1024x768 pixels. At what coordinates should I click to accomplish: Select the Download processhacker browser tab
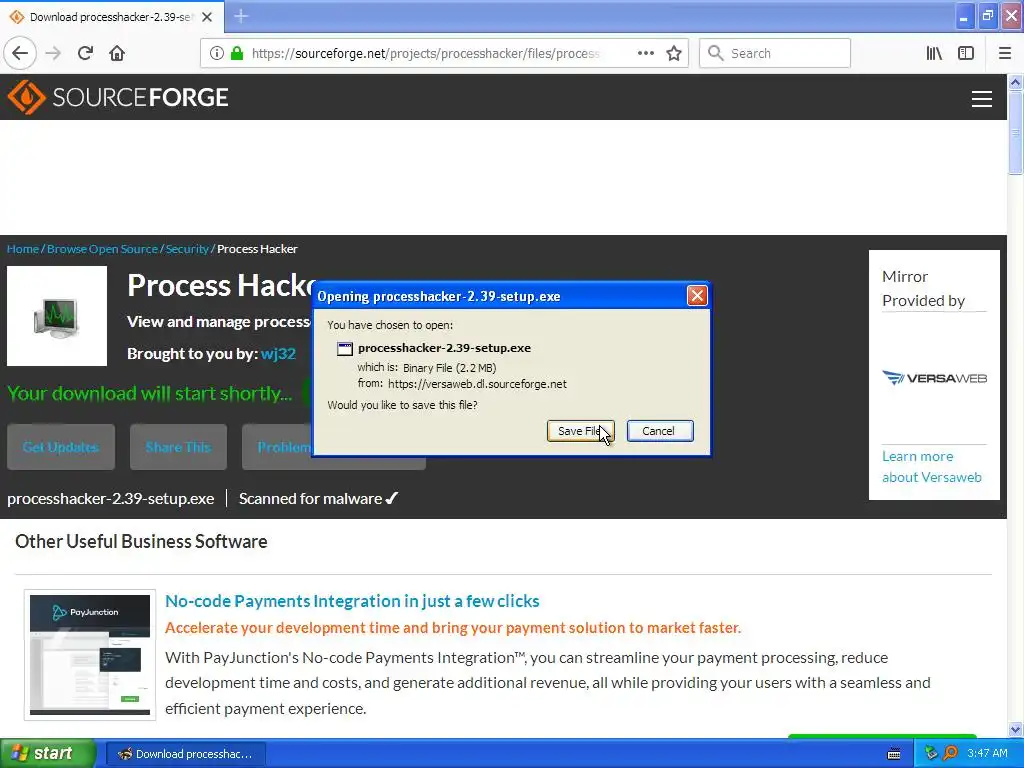coord(112,17)
